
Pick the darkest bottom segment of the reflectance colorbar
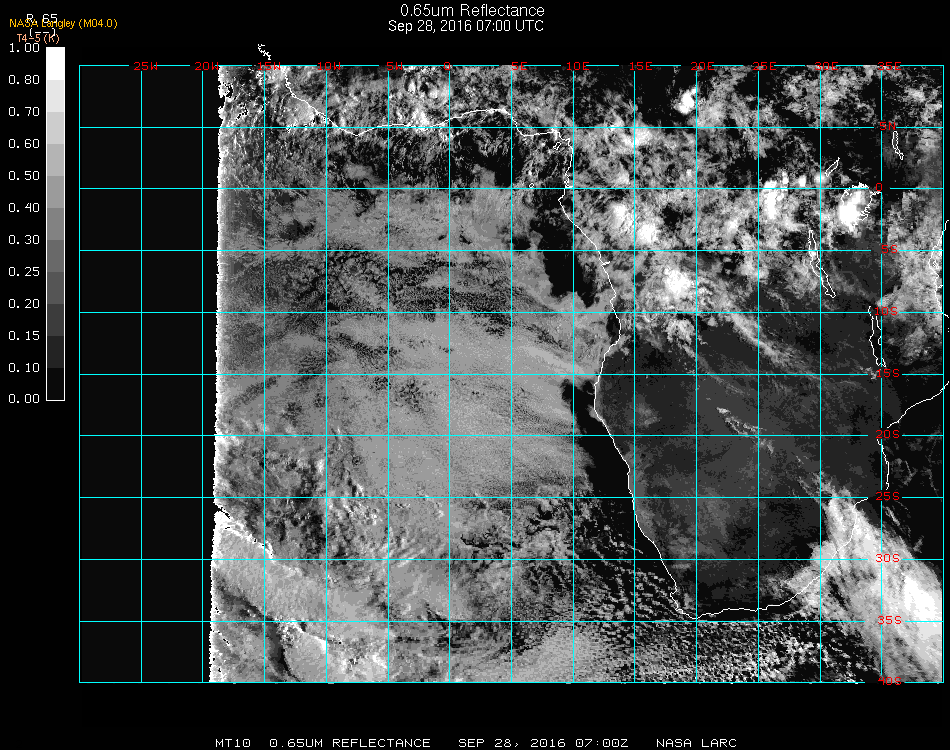[55, 384]
